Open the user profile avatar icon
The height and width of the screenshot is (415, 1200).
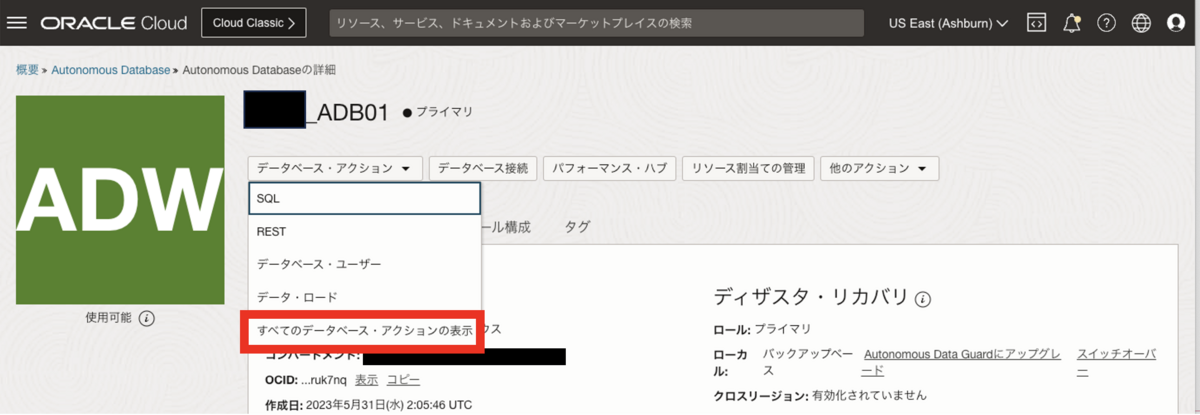pos(1176,22)
